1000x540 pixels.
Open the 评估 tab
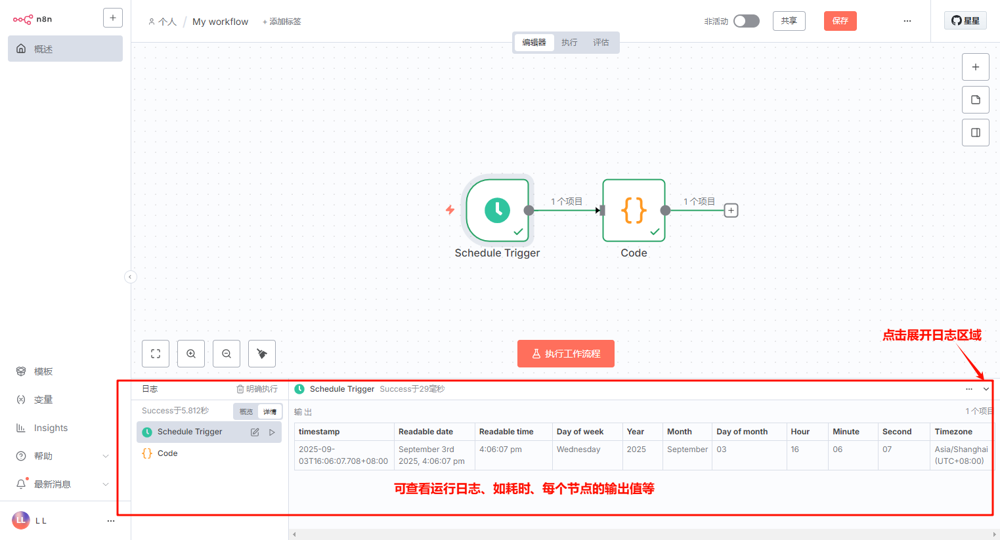pyautogui.click(x=601, y=42)
